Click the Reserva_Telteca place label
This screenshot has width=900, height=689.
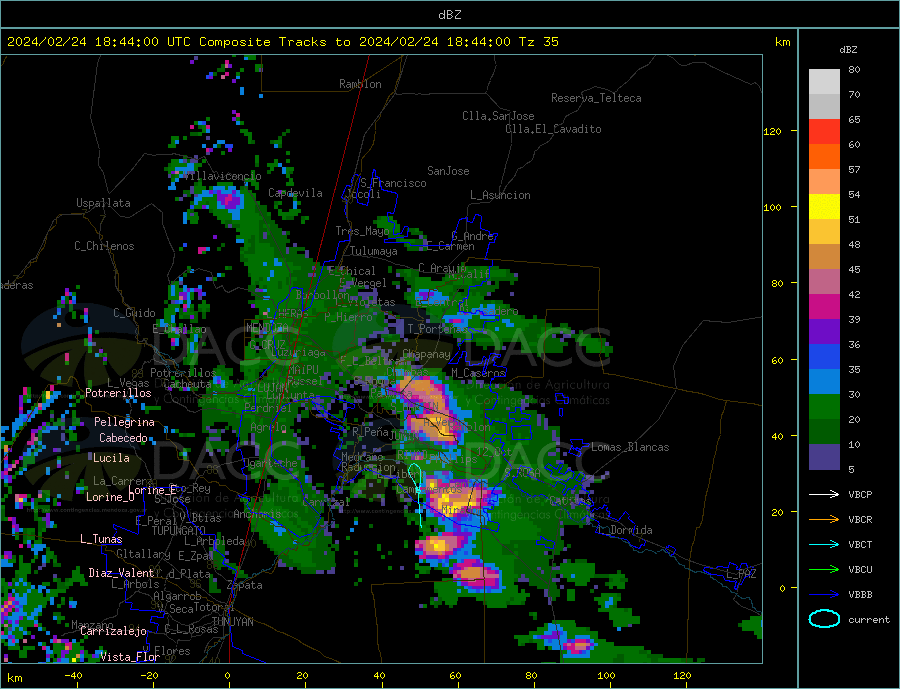pyautogui.click(x=596, y=98)
